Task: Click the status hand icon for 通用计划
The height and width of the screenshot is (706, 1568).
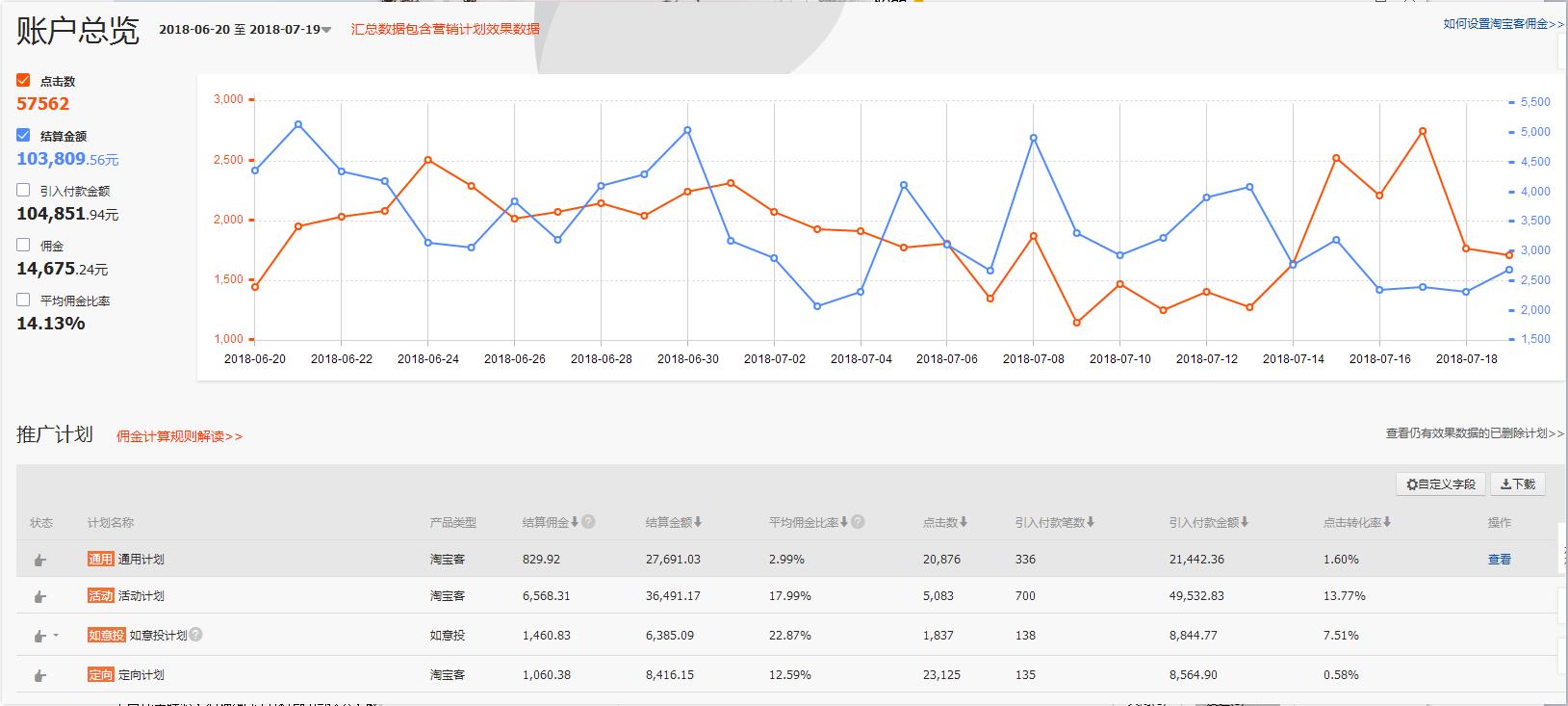Action: 39,560
